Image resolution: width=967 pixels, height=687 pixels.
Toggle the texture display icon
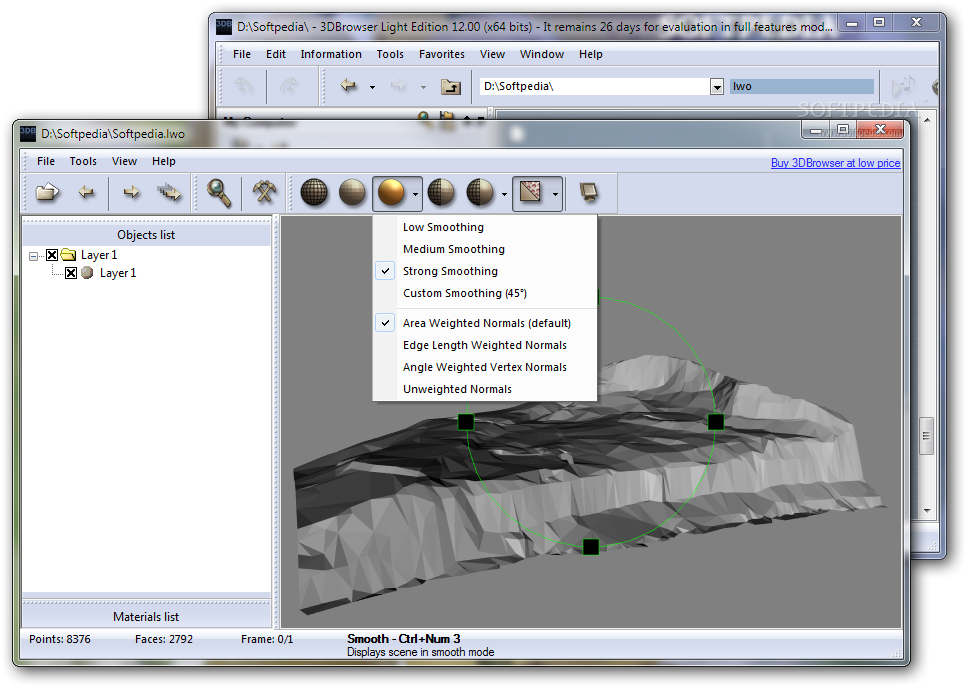coord(530,192)
